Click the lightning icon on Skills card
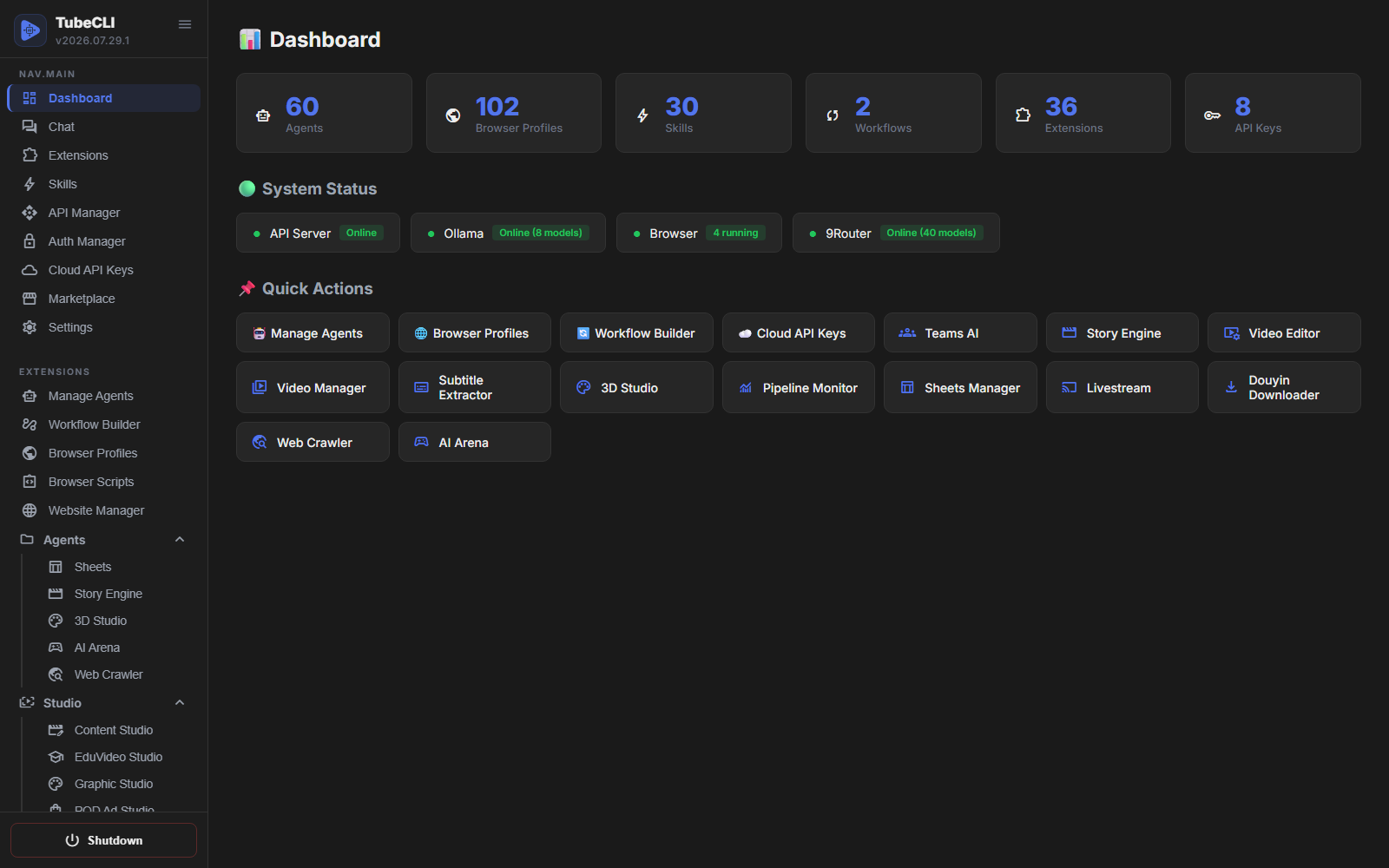 [642, 115]
